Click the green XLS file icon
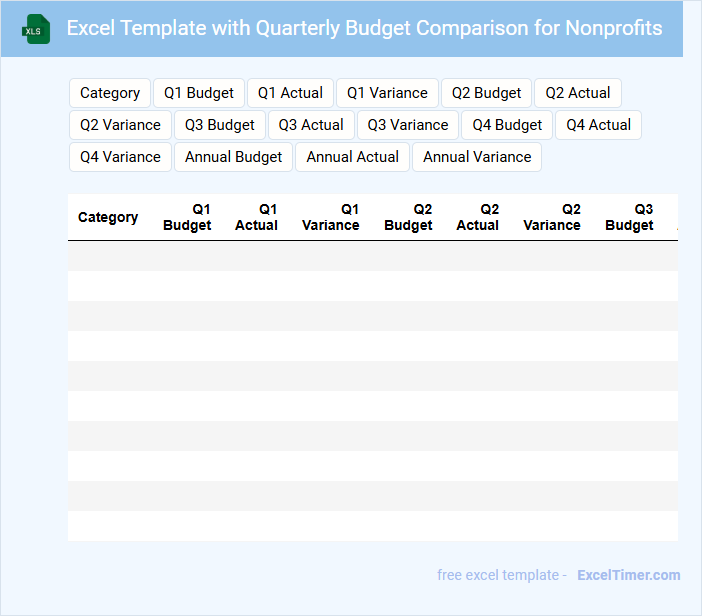702x616 pixels. [36, 29]
